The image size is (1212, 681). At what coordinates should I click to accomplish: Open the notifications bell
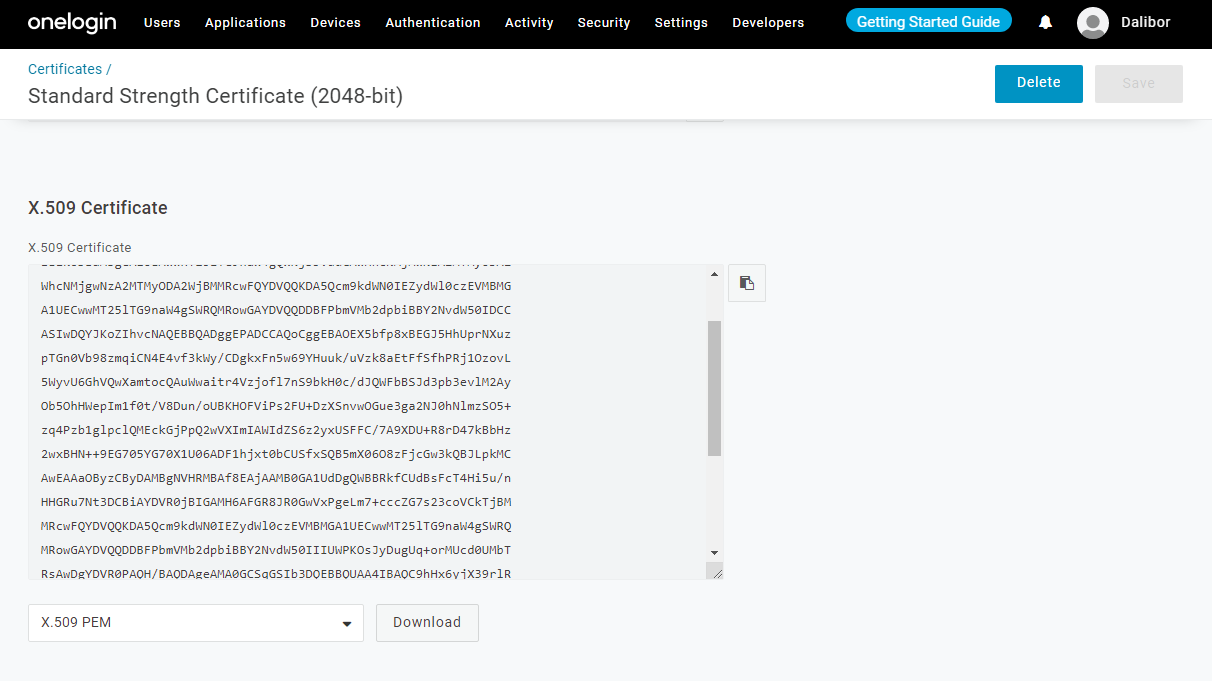(1045, 22)
